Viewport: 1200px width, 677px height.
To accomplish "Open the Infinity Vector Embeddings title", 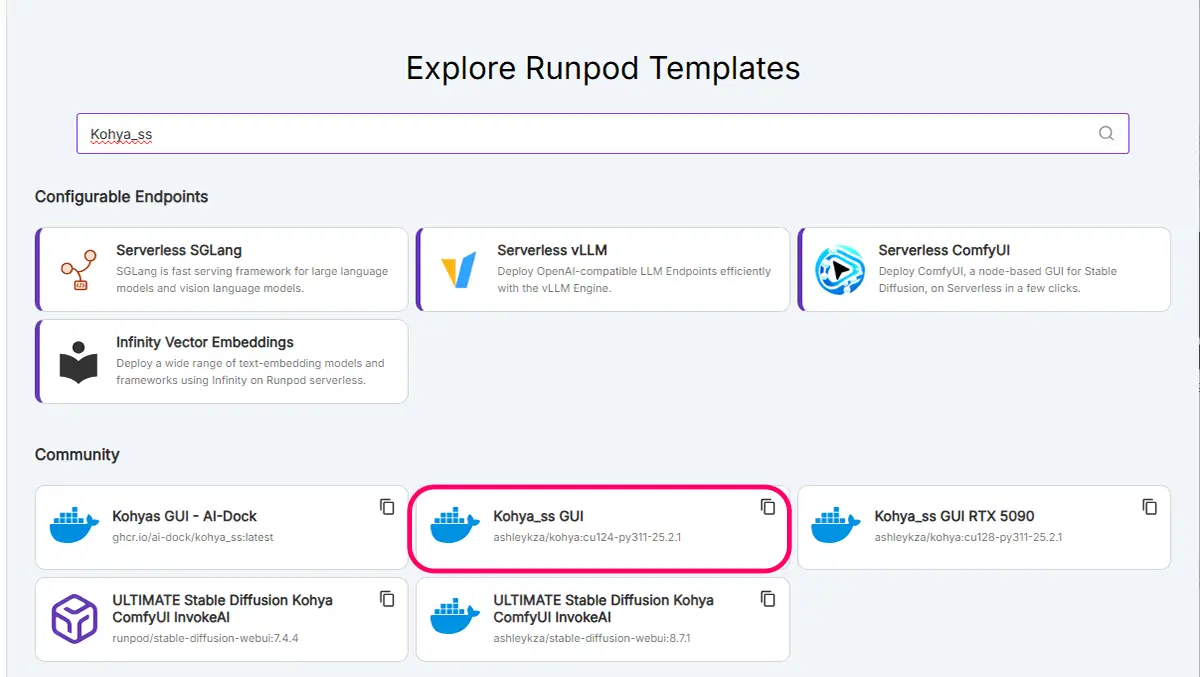I will [205, 342].
